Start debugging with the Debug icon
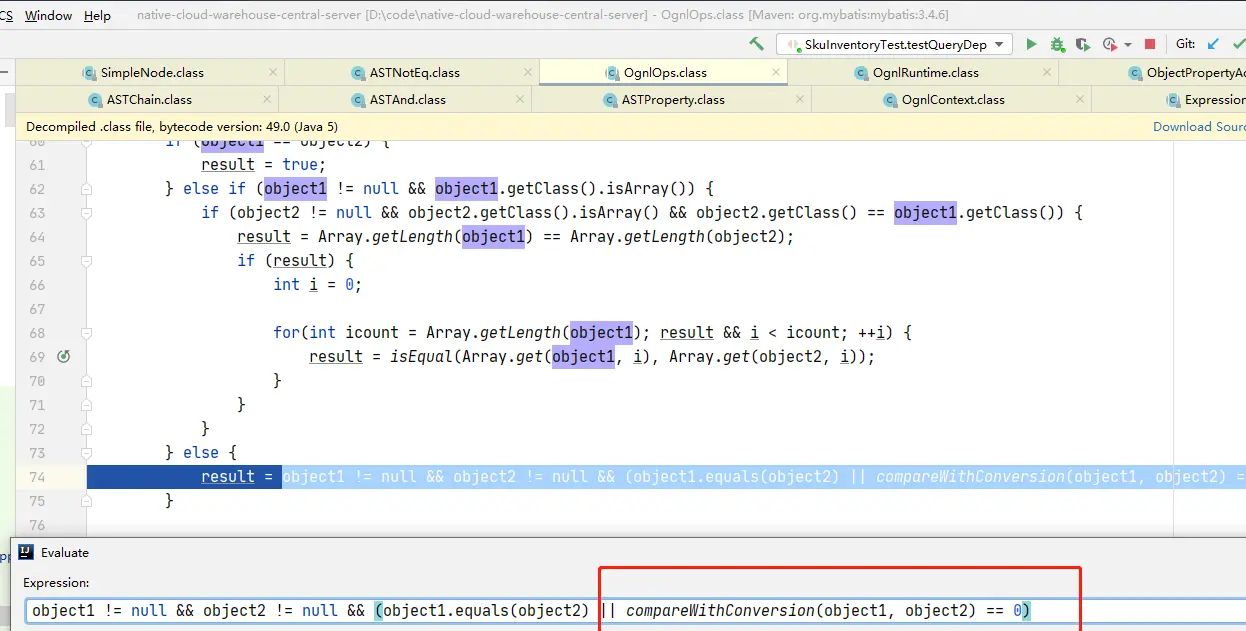This screenshot has height=631, width=1246. [x=1057, y=44]
